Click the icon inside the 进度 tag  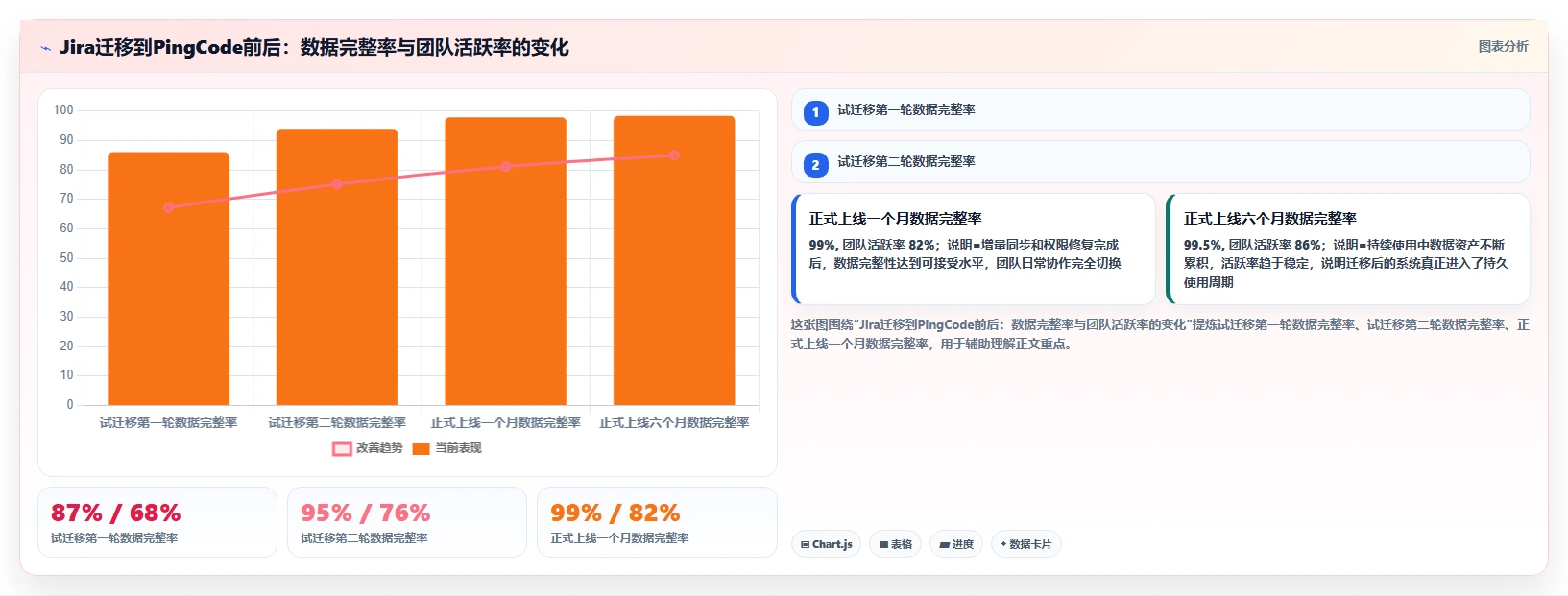coord(944,544)
